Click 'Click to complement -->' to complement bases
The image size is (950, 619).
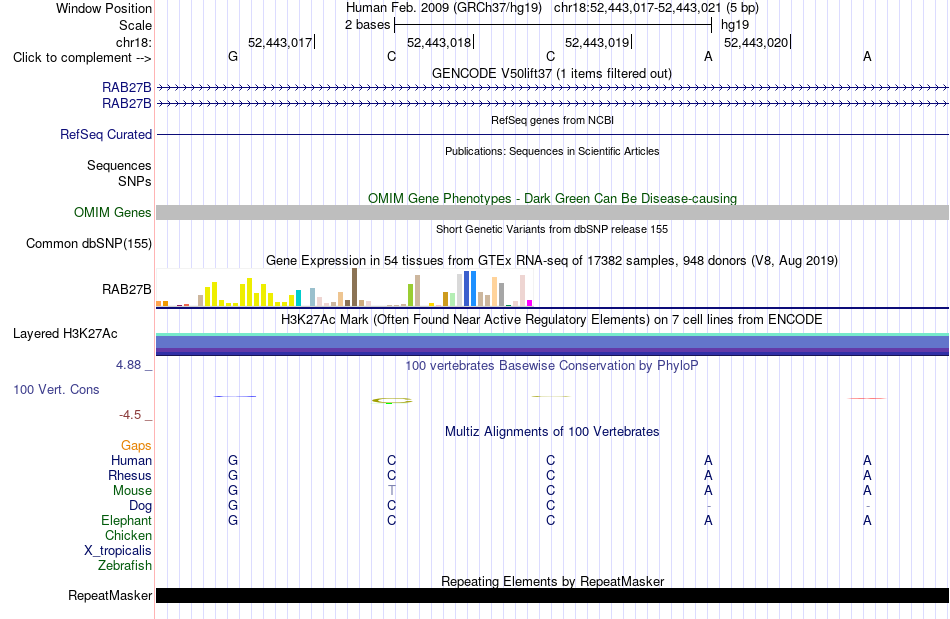tap(82, 58)
